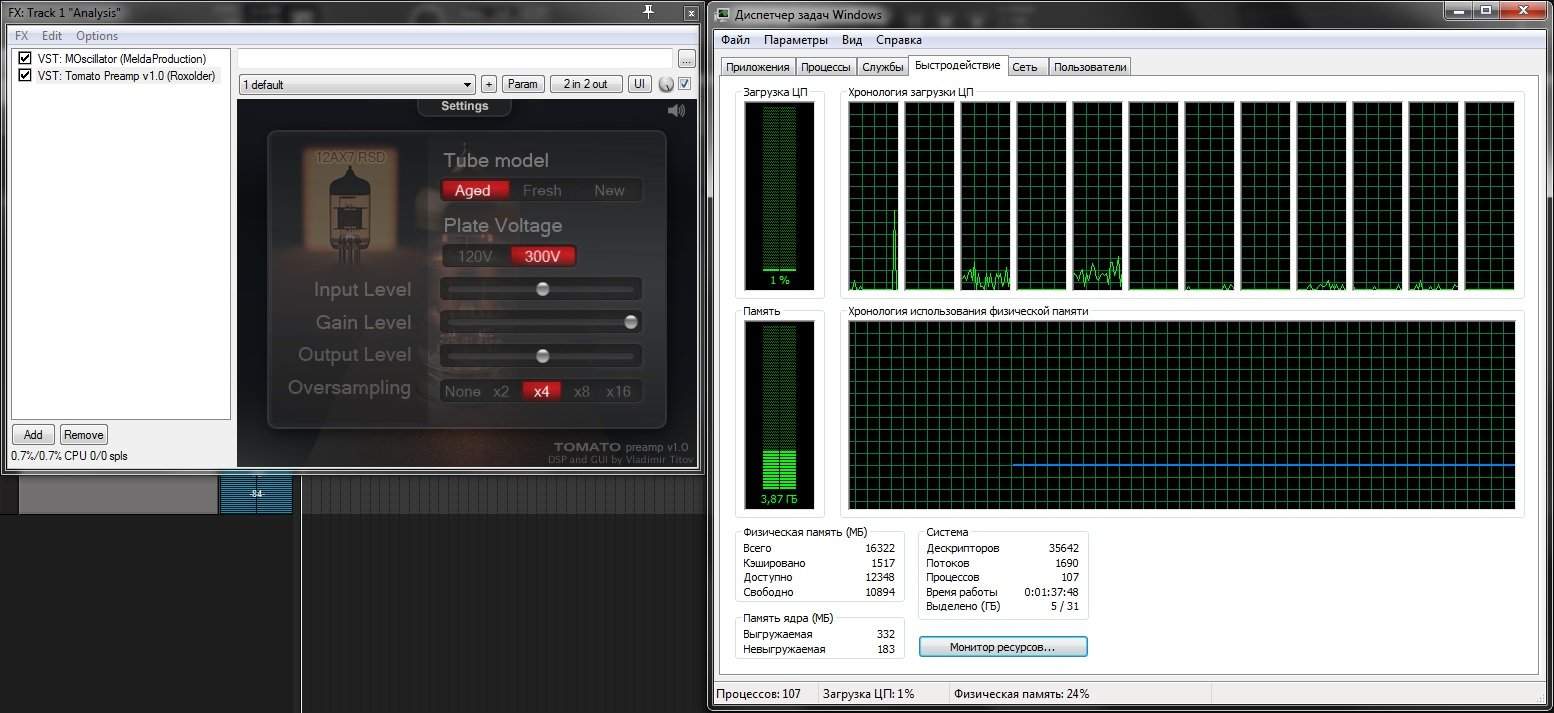Open the Settings tab in Tomato Preamp
This screenshot has width=1554, height=713.
[465, 106]
